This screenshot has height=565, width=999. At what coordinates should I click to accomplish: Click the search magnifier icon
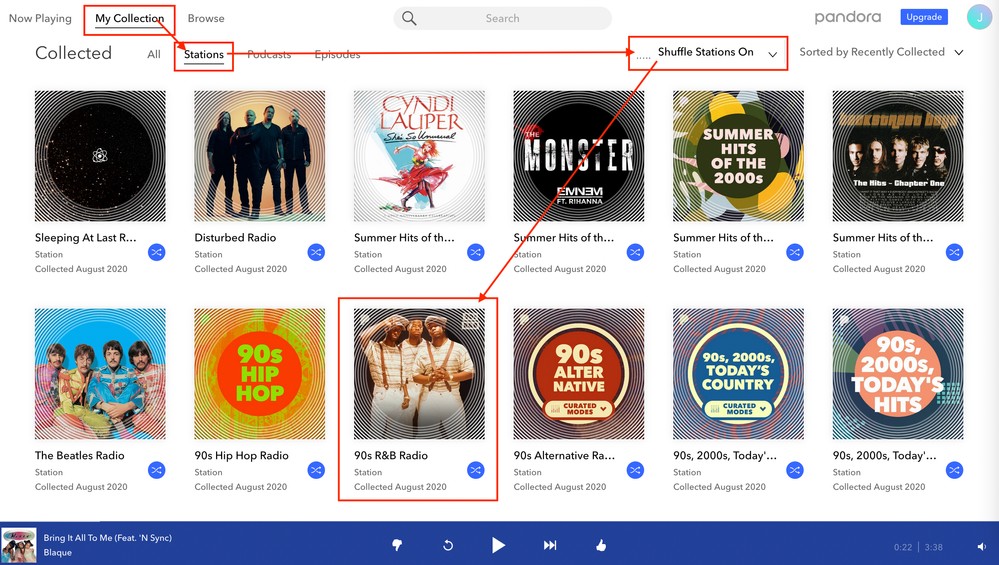tap(408, 18)
